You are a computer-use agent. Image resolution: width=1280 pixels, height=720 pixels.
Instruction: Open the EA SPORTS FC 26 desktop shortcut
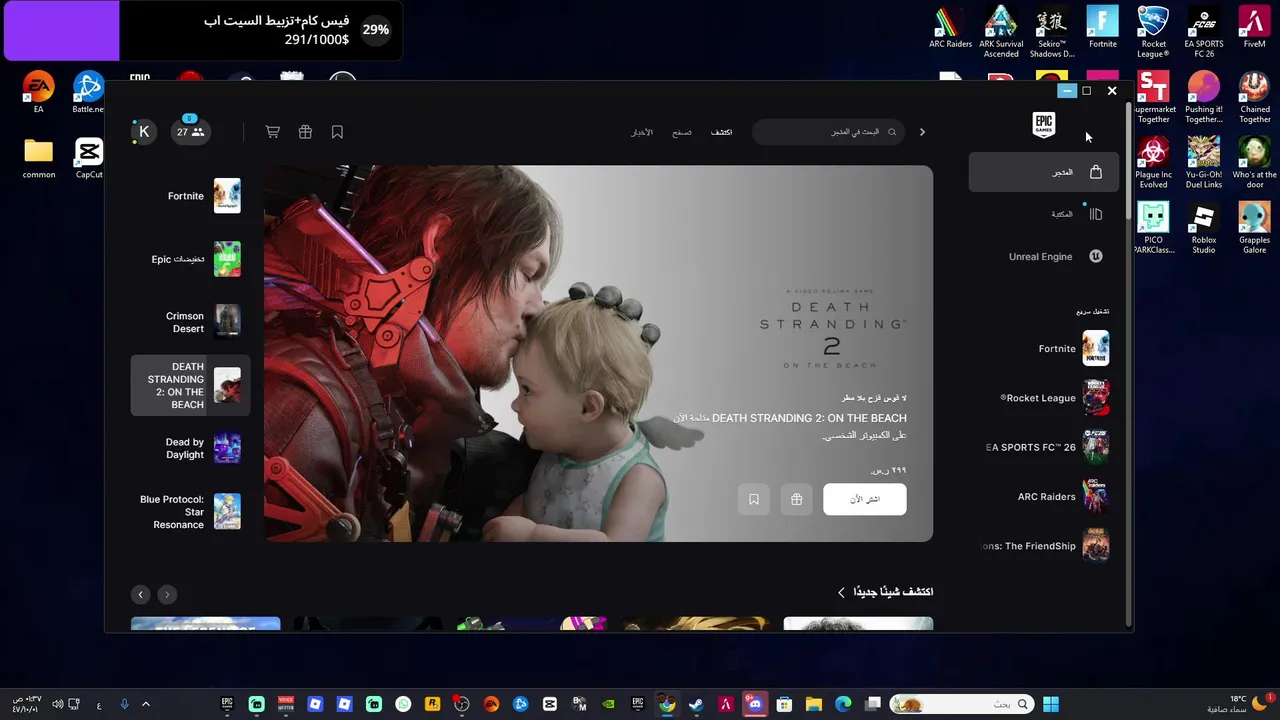coord(1204,32)
